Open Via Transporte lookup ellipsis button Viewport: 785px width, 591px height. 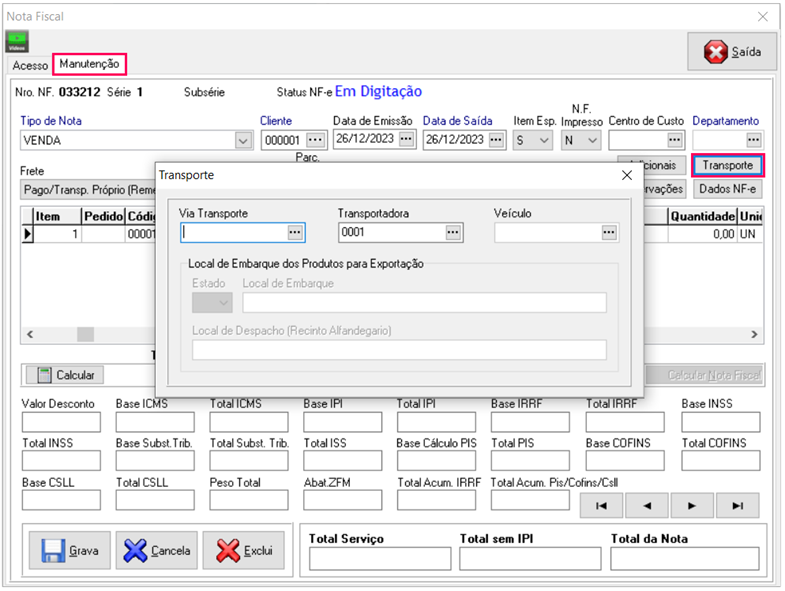pos(294,232)
